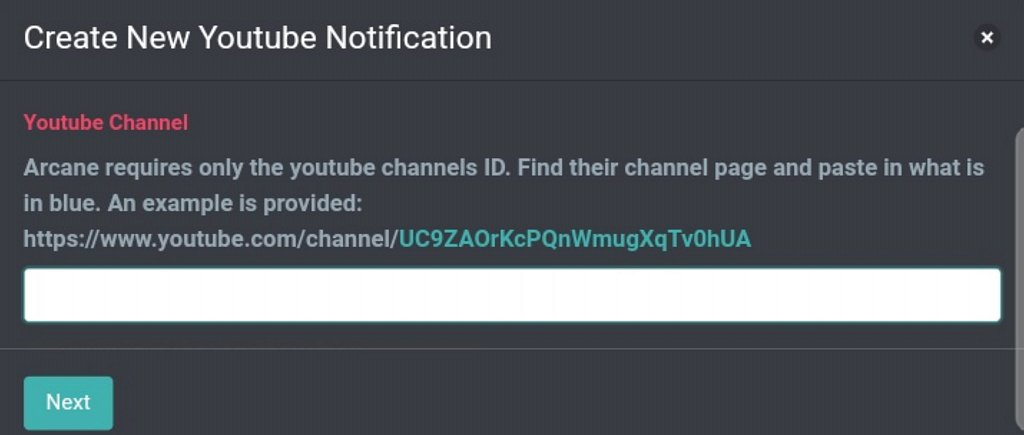Image resolution: width=1024 pixels, height=435 pixels.
Task: Click the dialog's vertical scrollbar
Action: click(x=1020, y=281)
